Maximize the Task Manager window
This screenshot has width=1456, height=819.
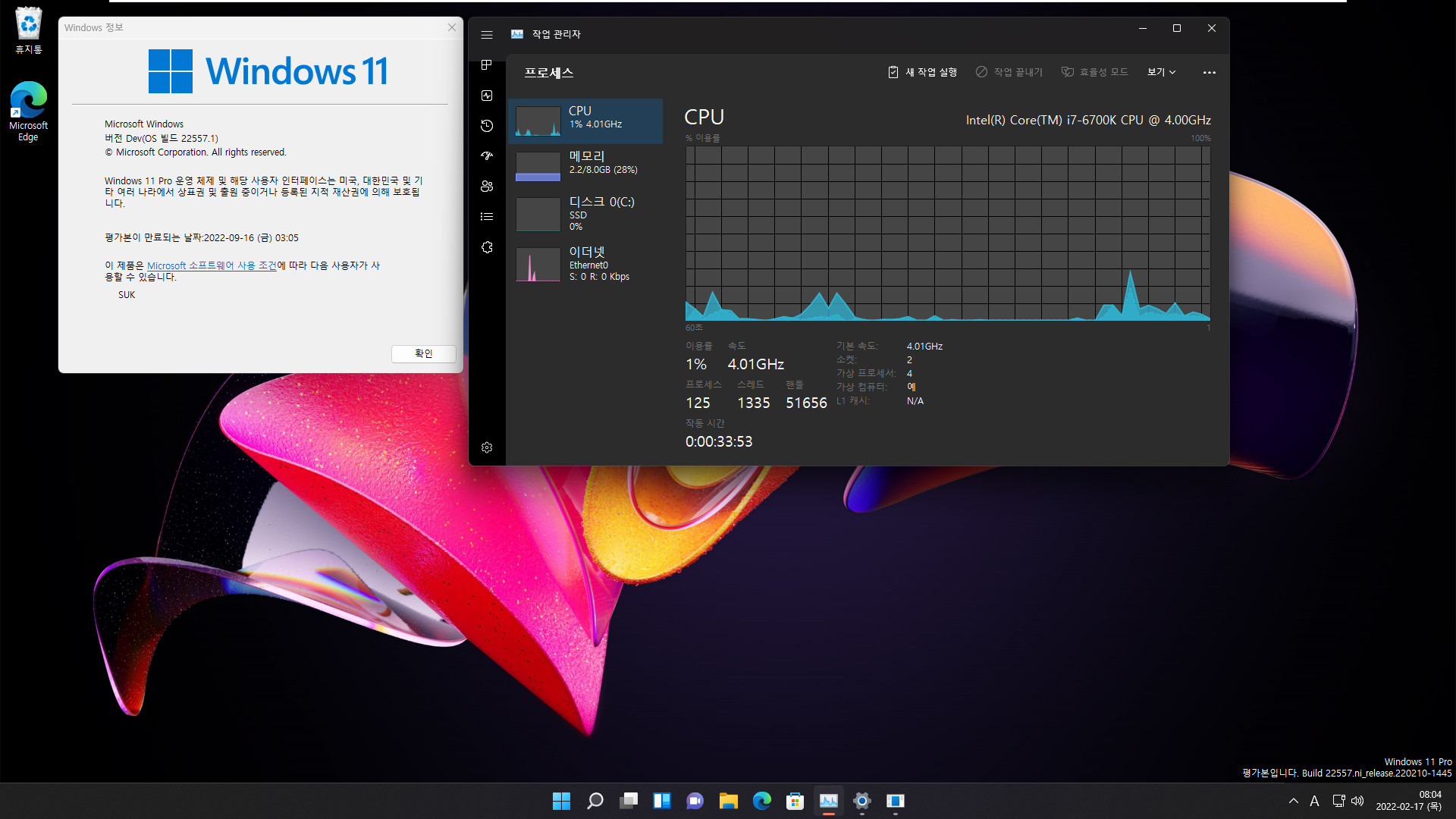1177,28
